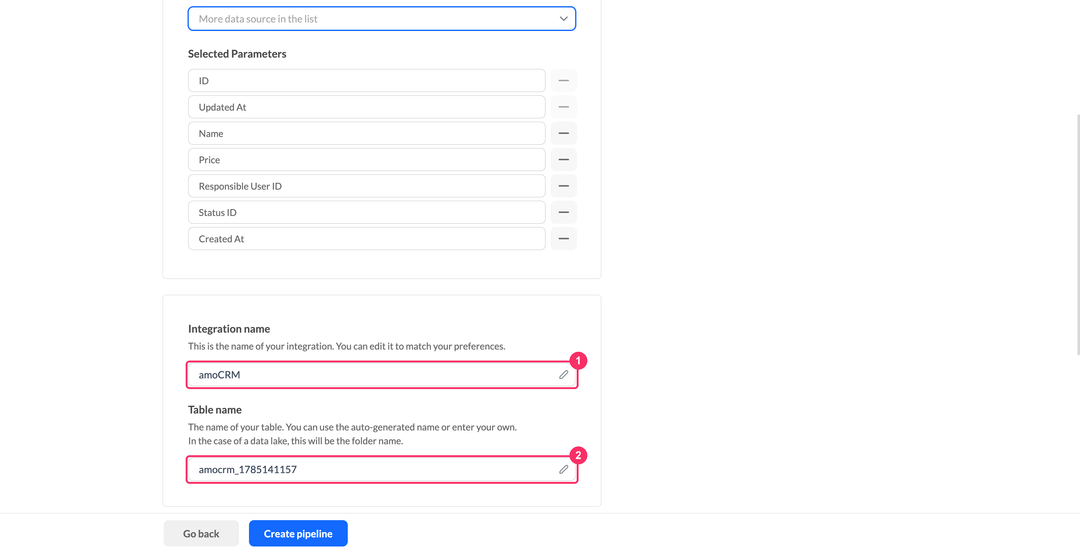Open the More data source dropdown

[382, 19]
